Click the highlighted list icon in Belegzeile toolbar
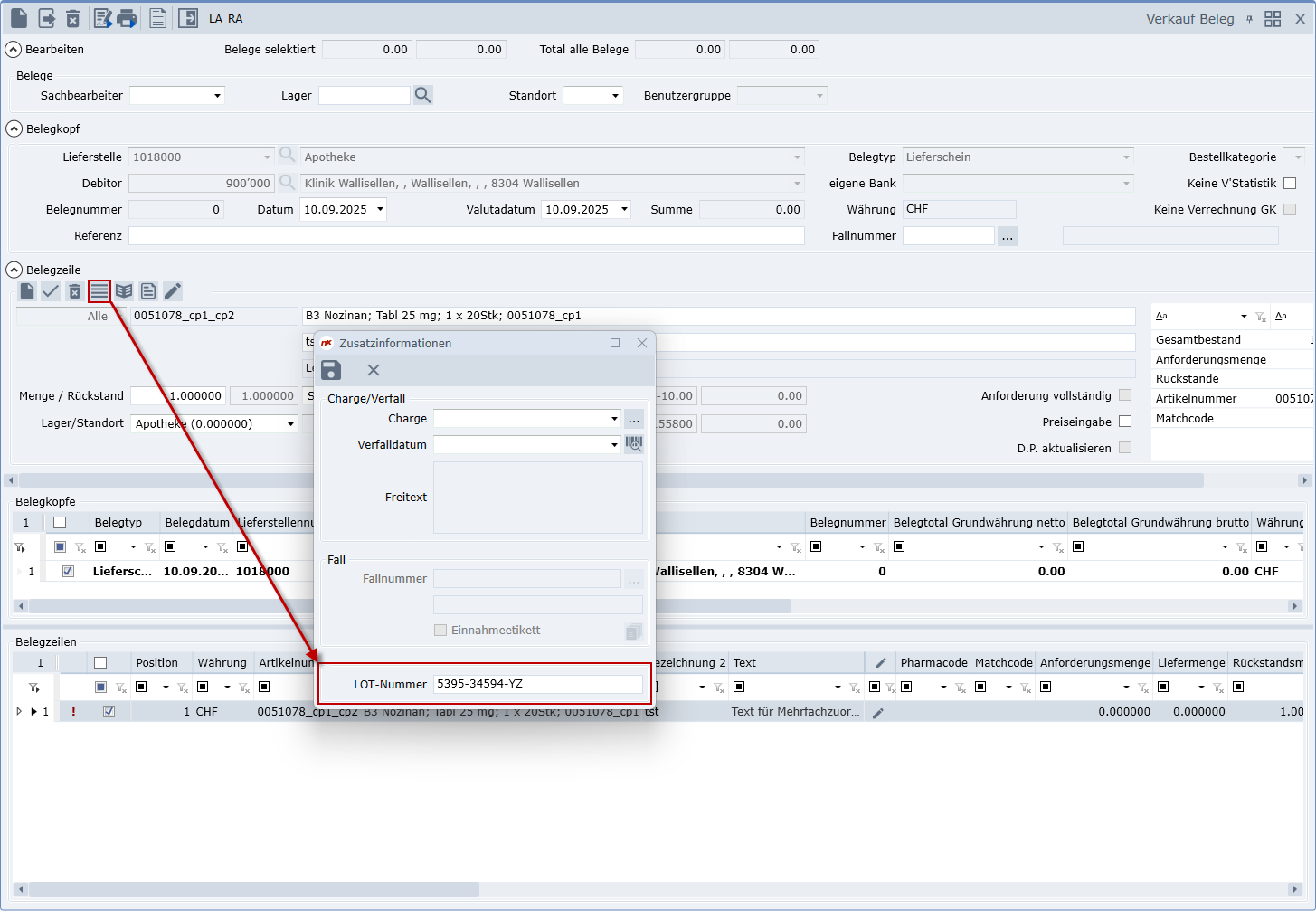The width and height of the screenshot is (1316, 911). (99, 291)
